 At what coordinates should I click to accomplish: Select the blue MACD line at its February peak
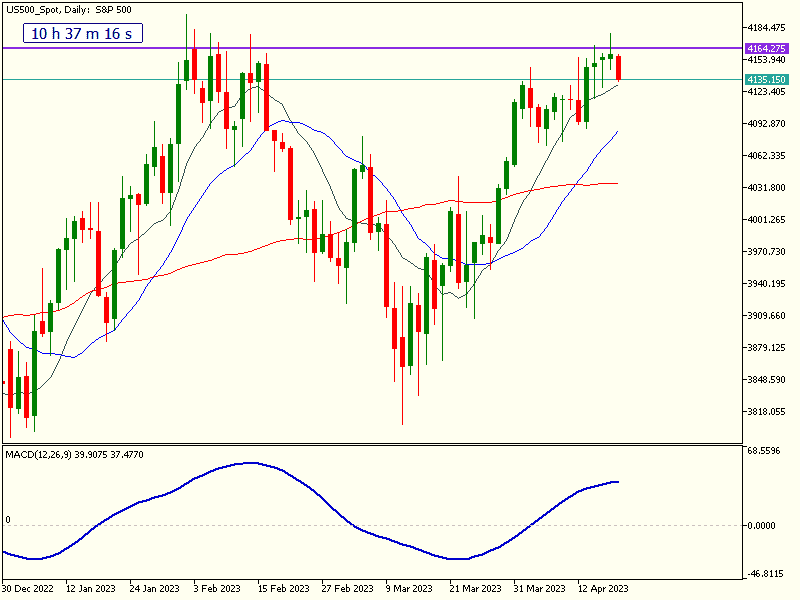(248, 463)
